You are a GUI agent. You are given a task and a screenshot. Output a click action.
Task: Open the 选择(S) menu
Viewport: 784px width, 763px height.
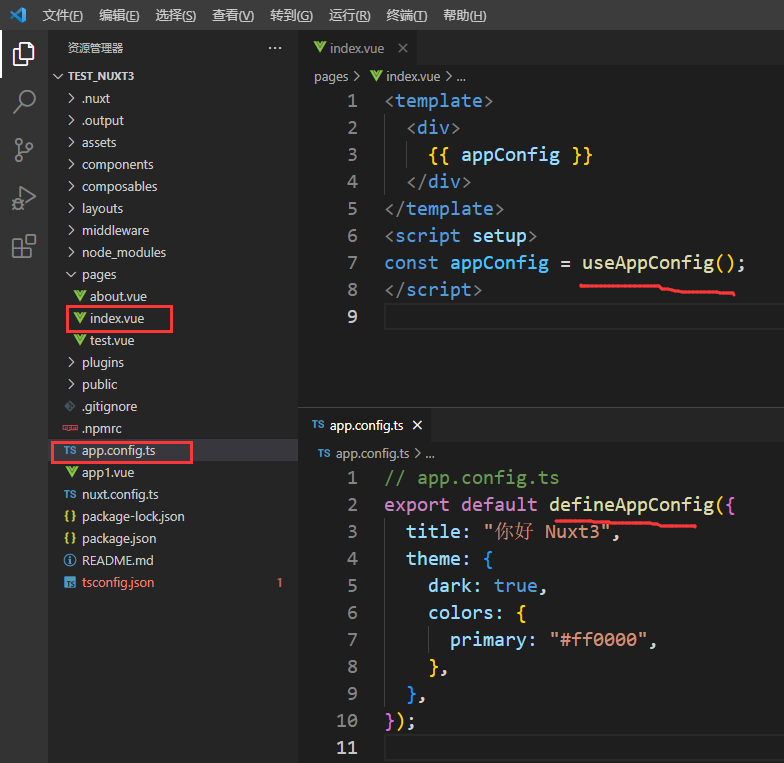click(x=176, y=16)
